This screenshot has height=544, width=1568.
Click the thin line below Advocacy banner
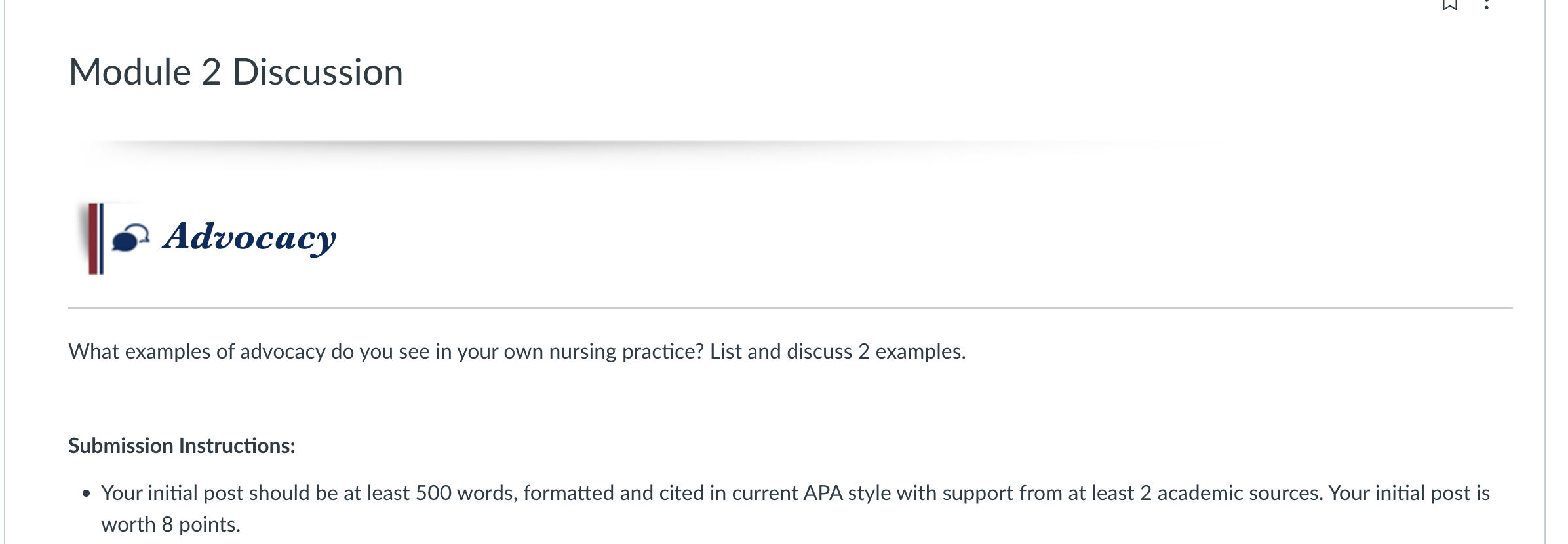point(791,307)
